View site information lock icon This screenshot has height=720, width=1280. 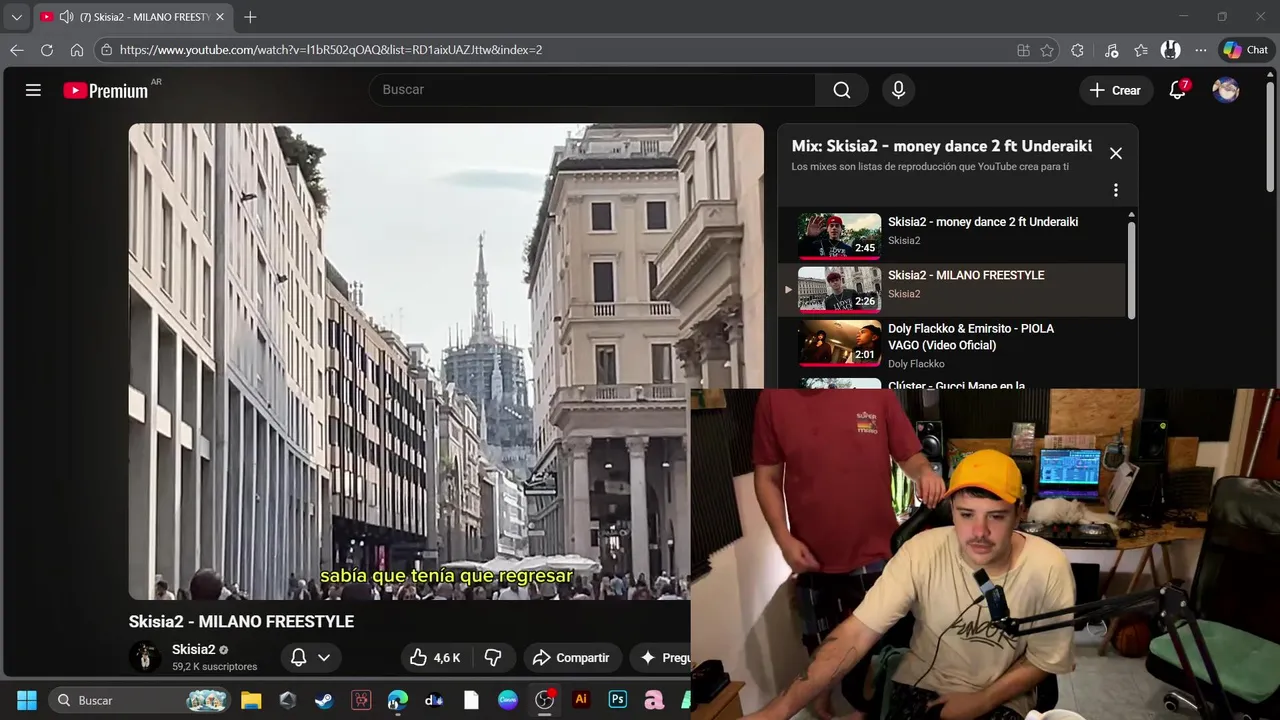(x=107, y=50)
